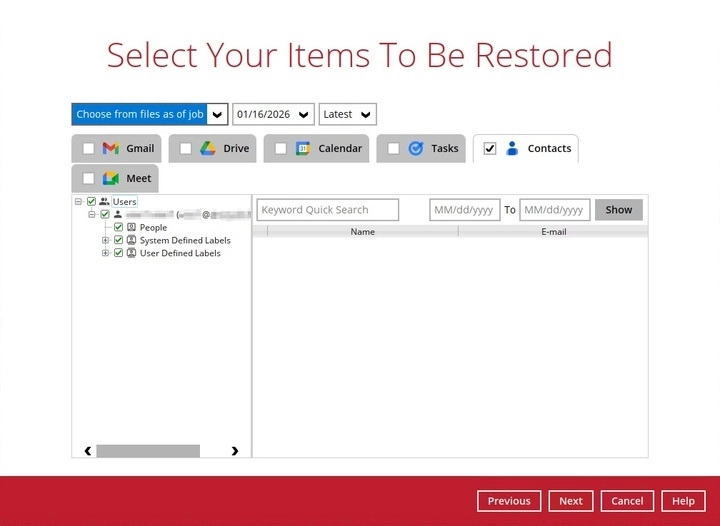Open the 01/16/2026 date dropdown
Image resolution: width=720 pixels, height=526 pixels.
pos(304,114)
